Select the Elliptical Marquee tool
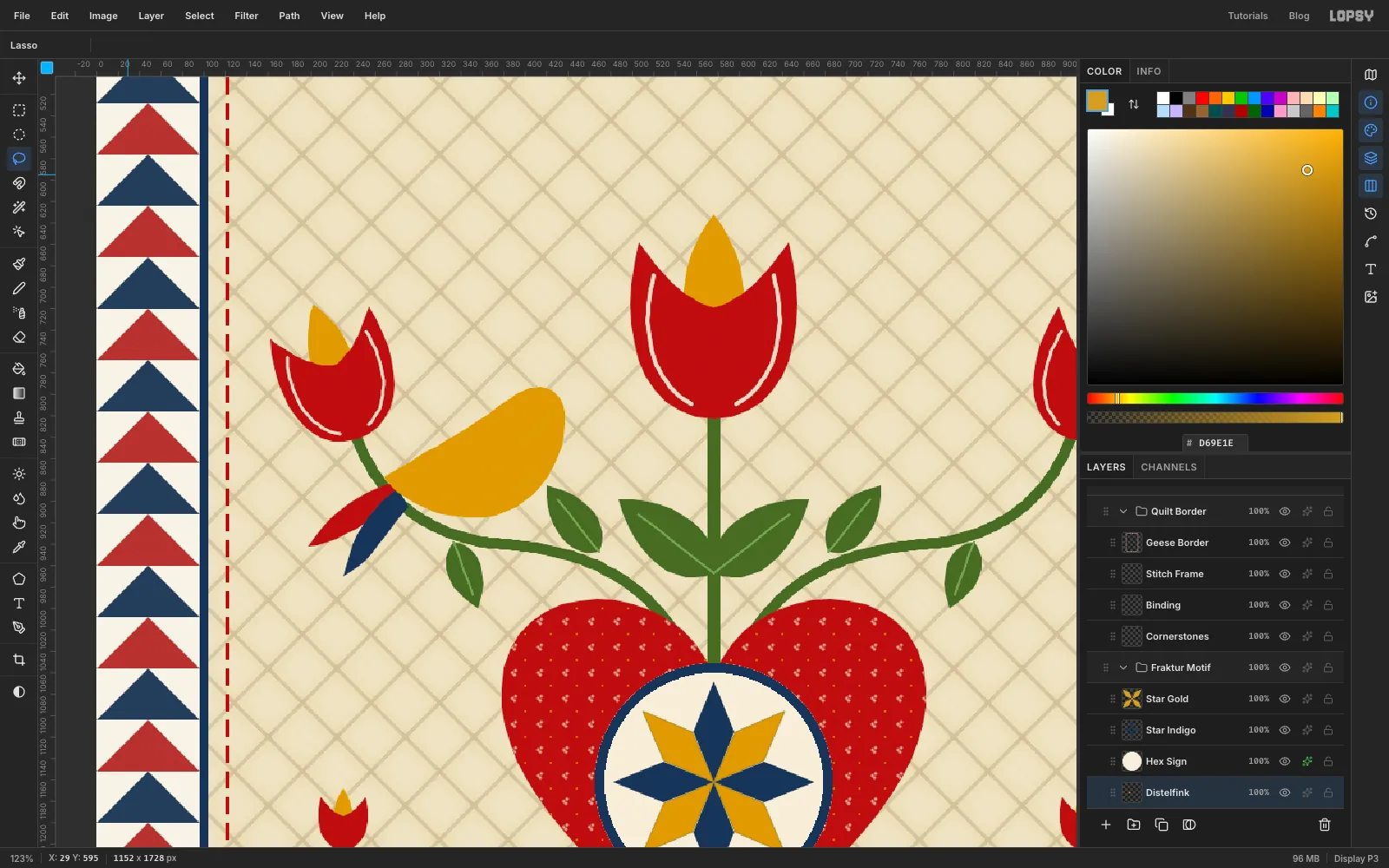The height and width of the screenshot is (868, 1389). tap(19, 135)
